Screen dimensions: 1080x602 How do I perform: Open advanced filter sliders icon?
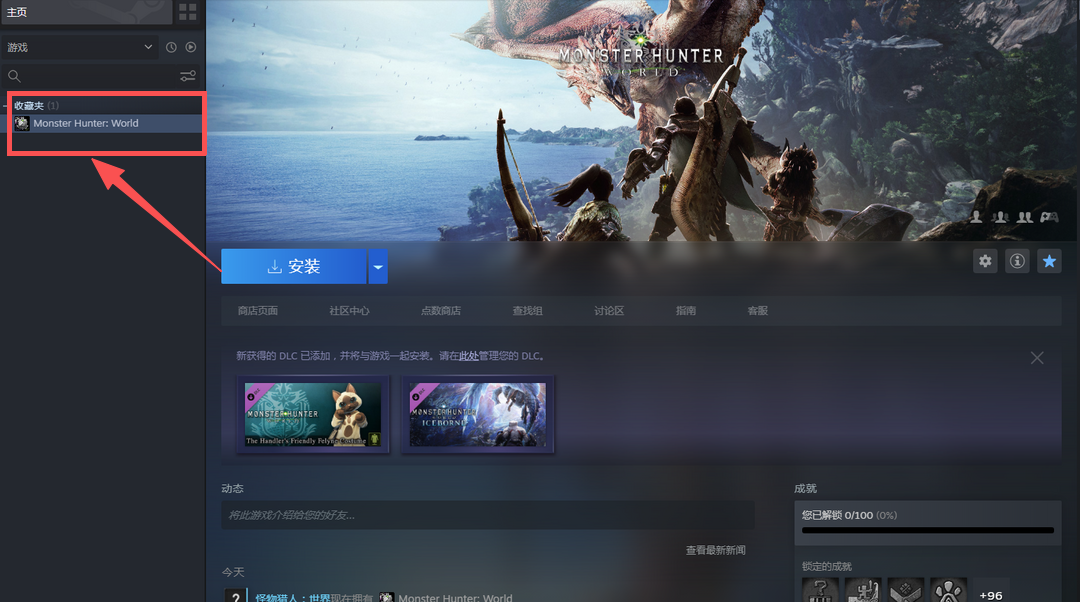point(188,76)
